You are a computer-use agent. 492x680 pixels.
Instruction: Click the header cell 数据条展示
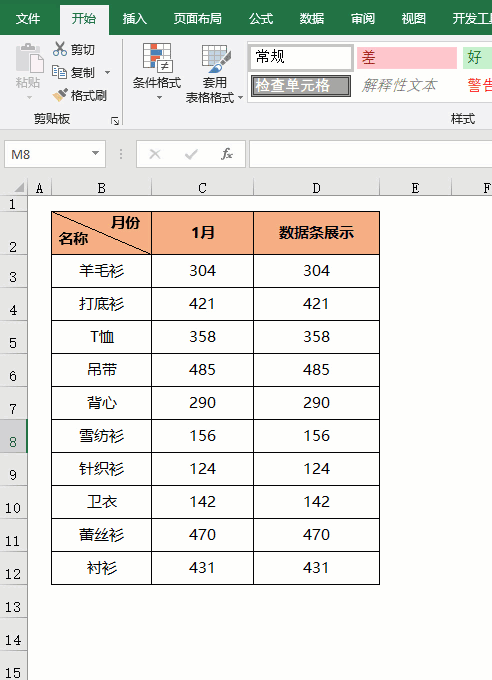[x=316, y=233]
